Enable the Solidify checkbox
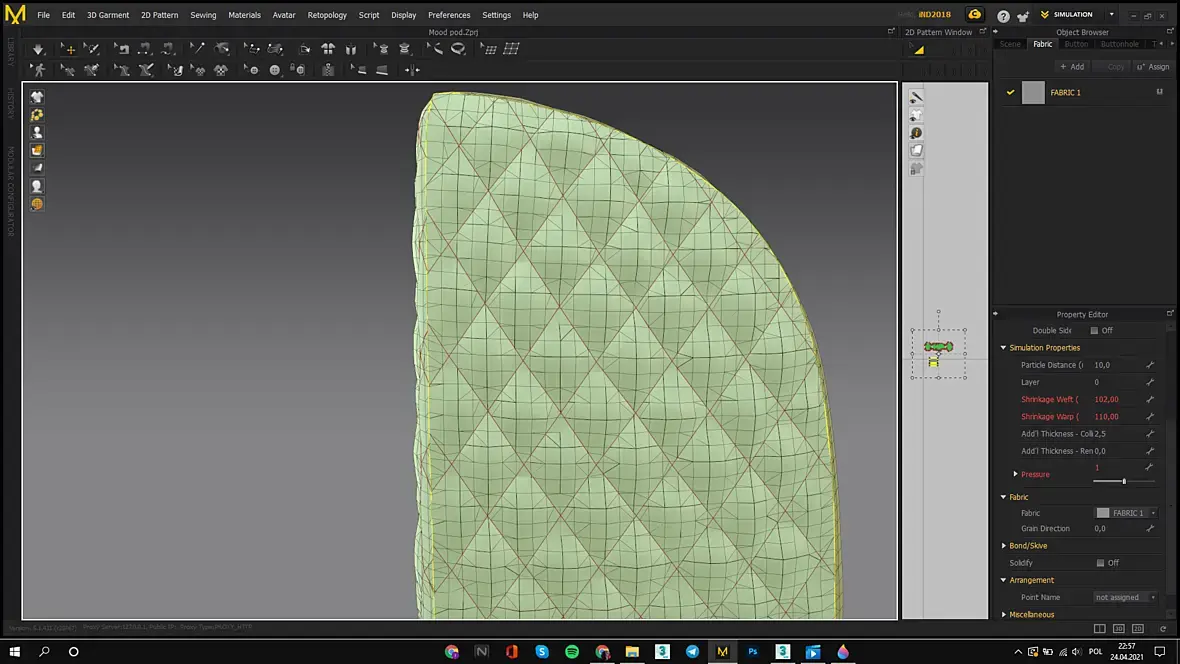 pos(1100,563)
